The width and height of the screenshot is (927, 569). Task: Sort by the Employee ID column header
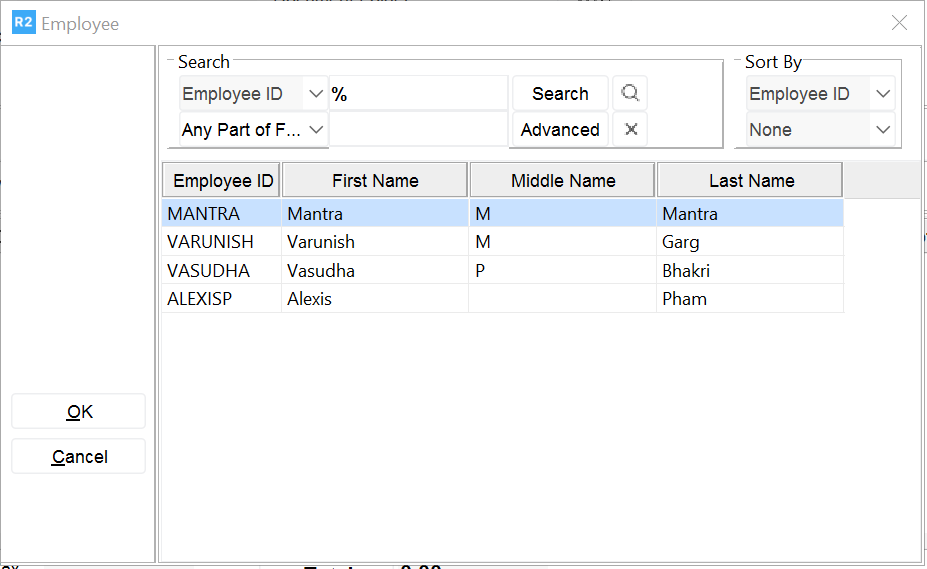point(222,181)
